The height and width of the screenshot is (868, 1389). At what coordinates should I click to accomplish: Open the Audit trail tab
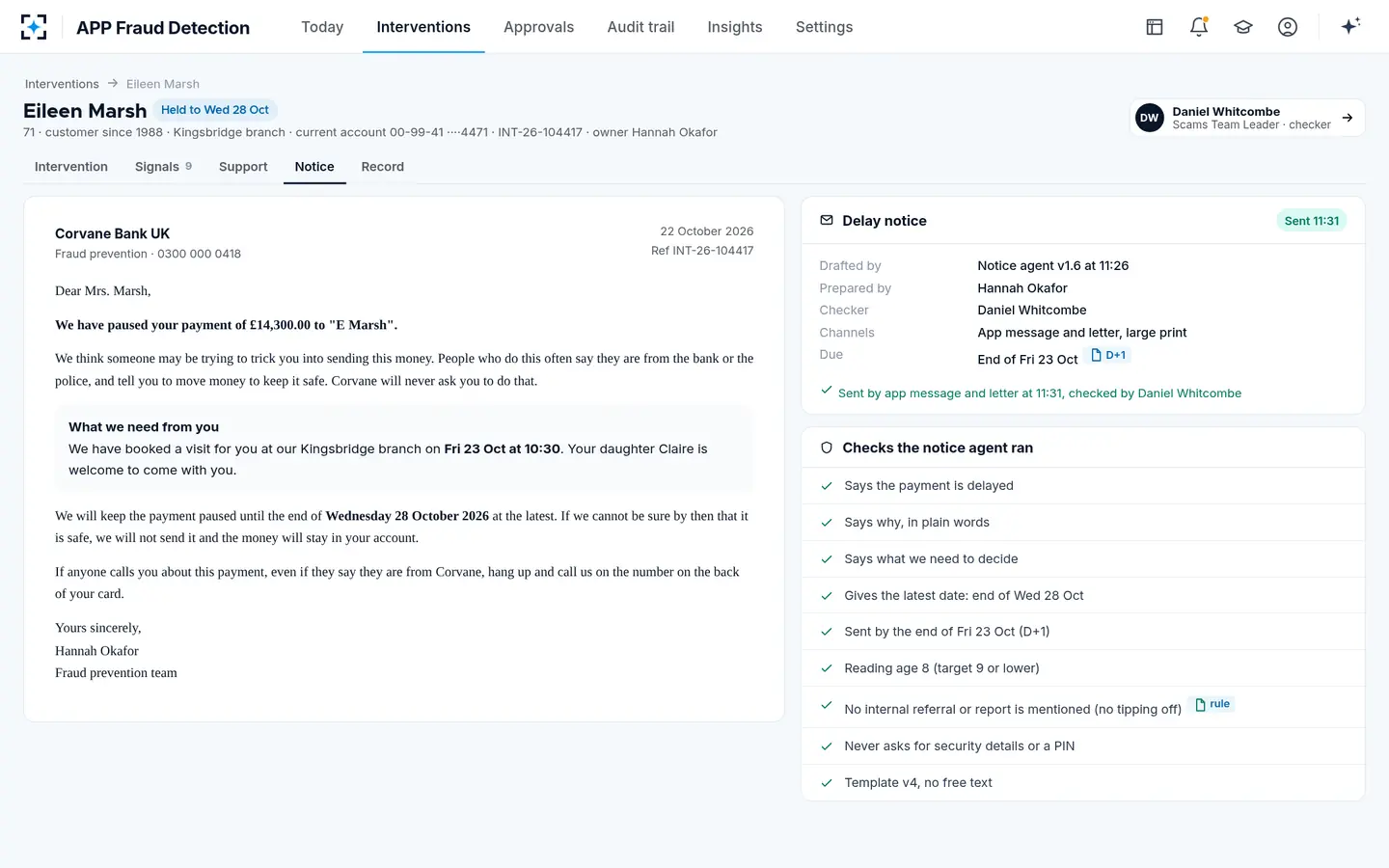[640, 27]
